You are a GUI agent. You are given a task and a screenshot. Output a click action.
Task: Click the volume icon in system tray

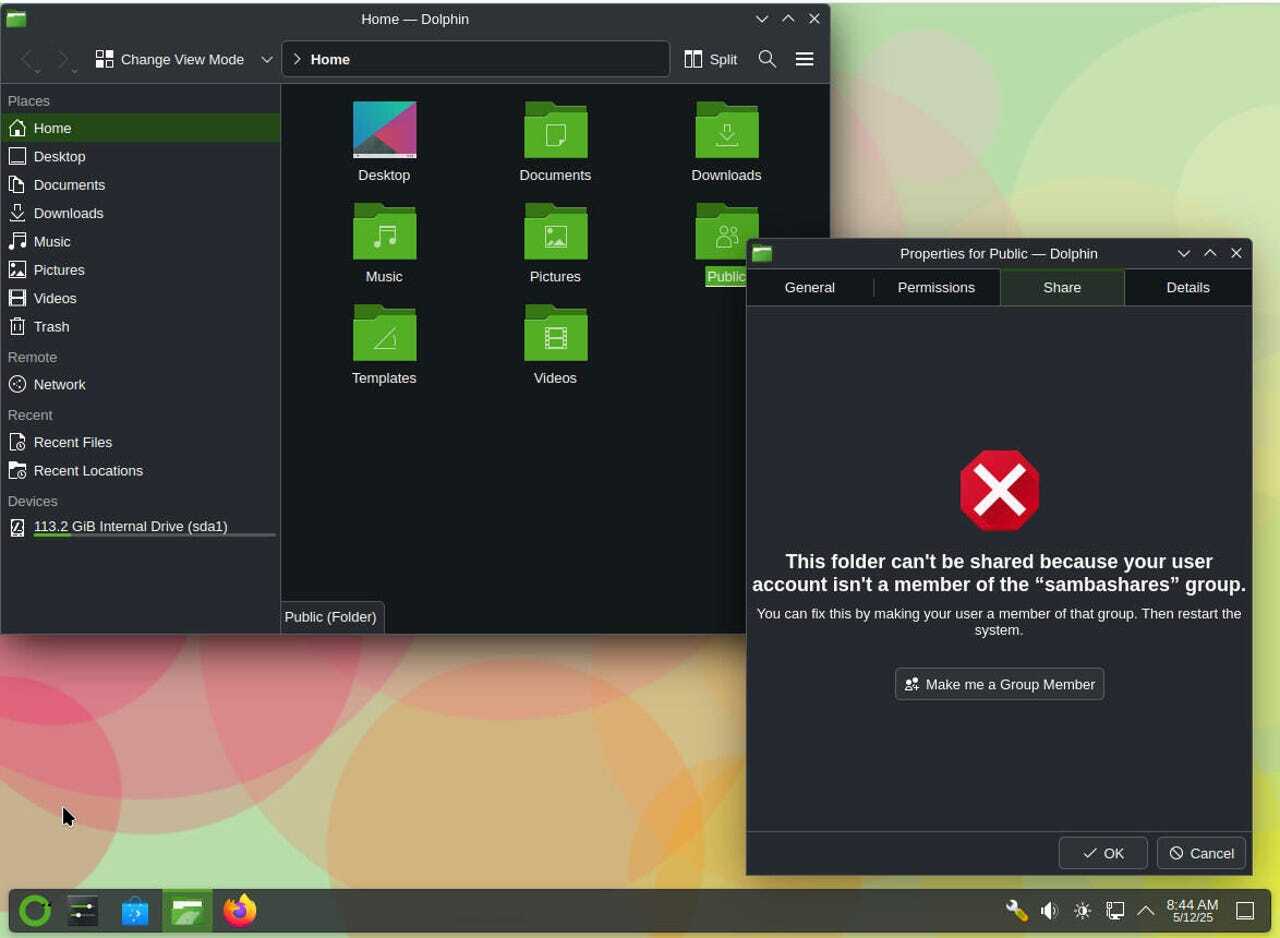(x=1048, y=910)
